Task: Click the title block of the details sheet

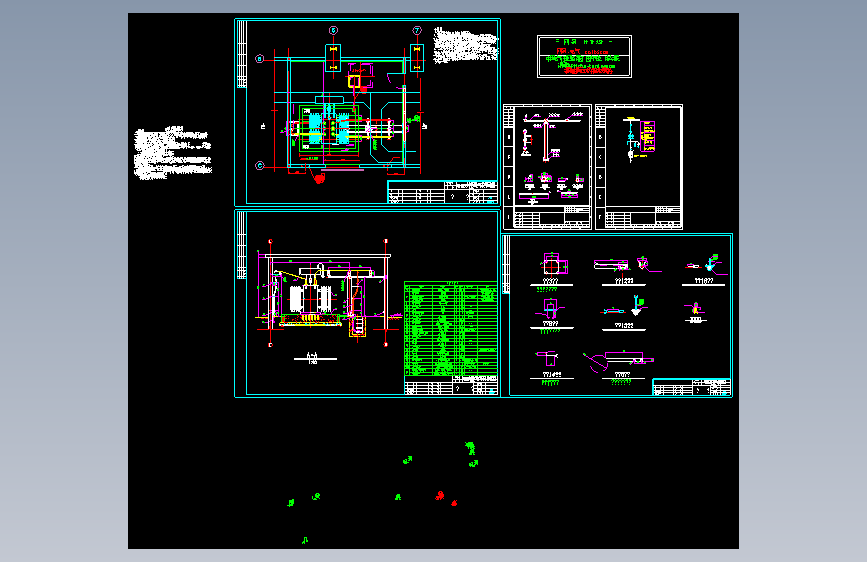Action: coord(692,387)
